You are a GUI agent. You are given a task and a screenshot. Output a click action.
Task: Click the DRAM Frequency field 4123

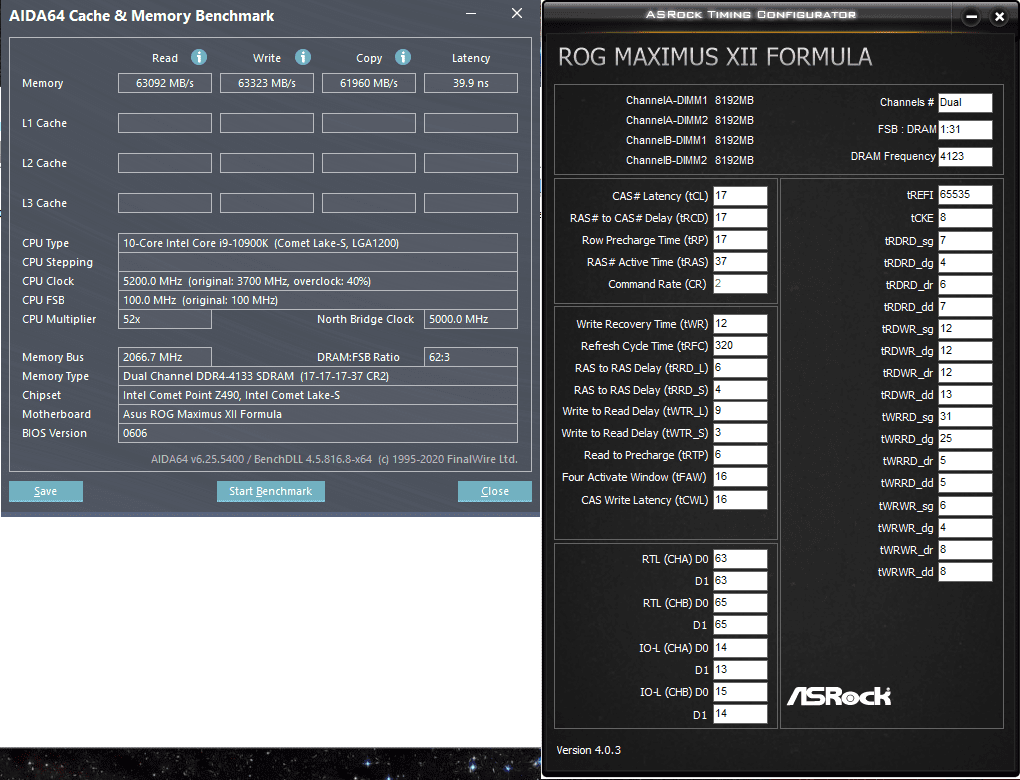pos(965,156)
